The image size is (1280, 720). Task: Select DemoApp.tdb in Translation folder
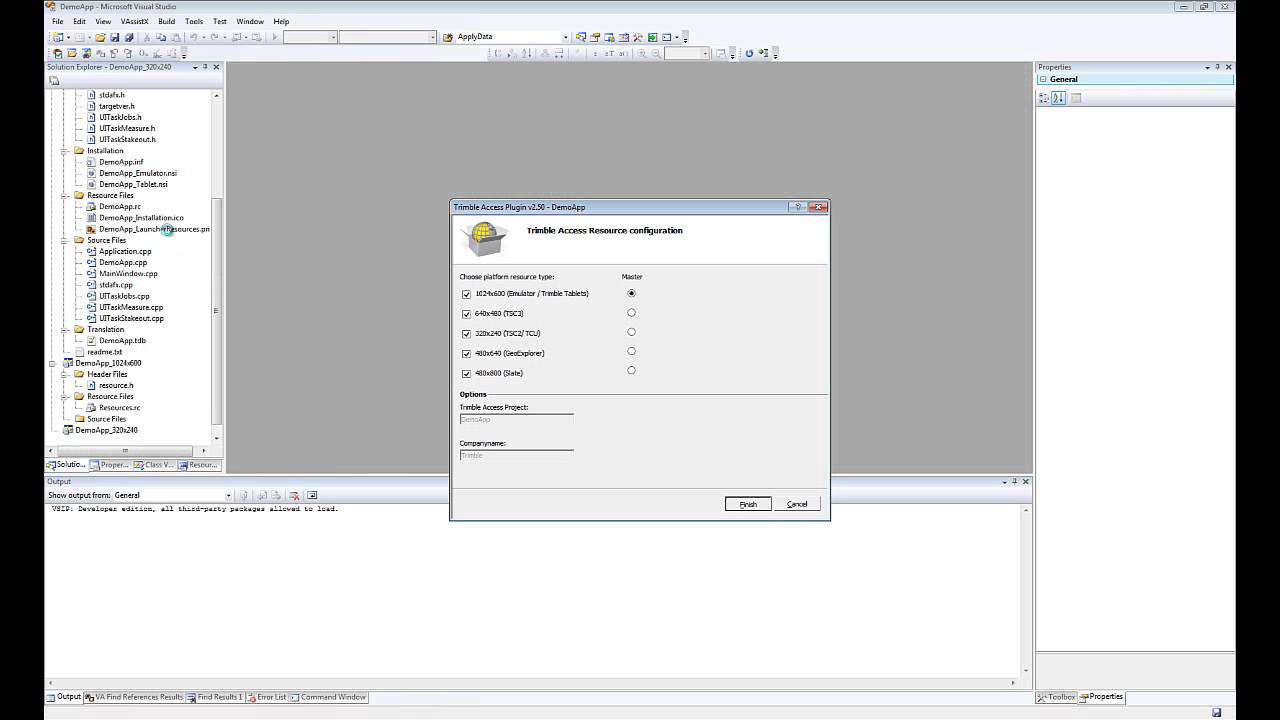coord(122,341)
